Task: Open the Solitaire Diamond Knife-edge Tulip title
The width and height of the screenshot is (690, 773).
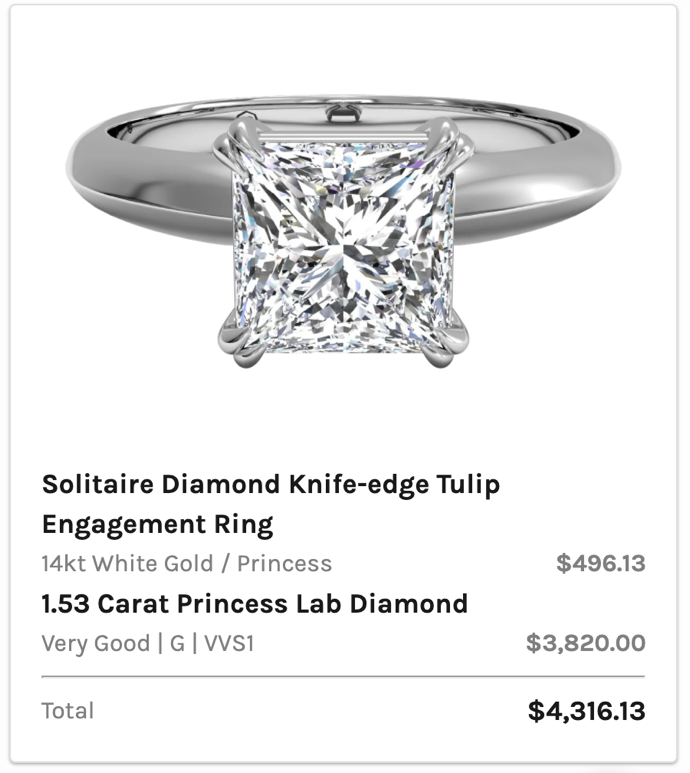Action: (x=271, y=485)
